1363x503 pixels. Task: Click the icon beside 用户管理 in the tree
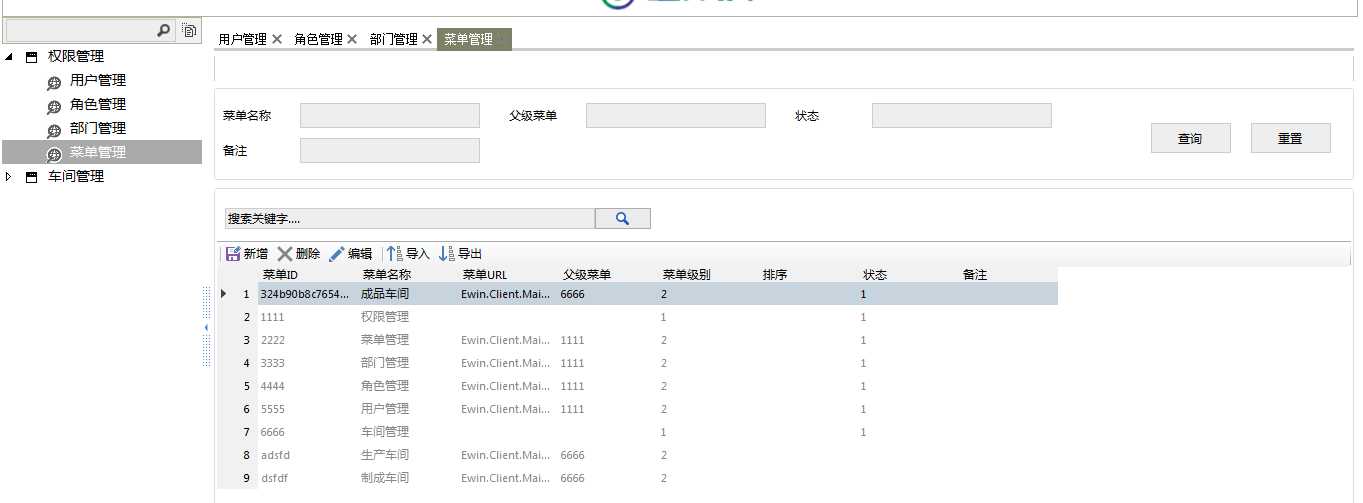click(54, 82)
